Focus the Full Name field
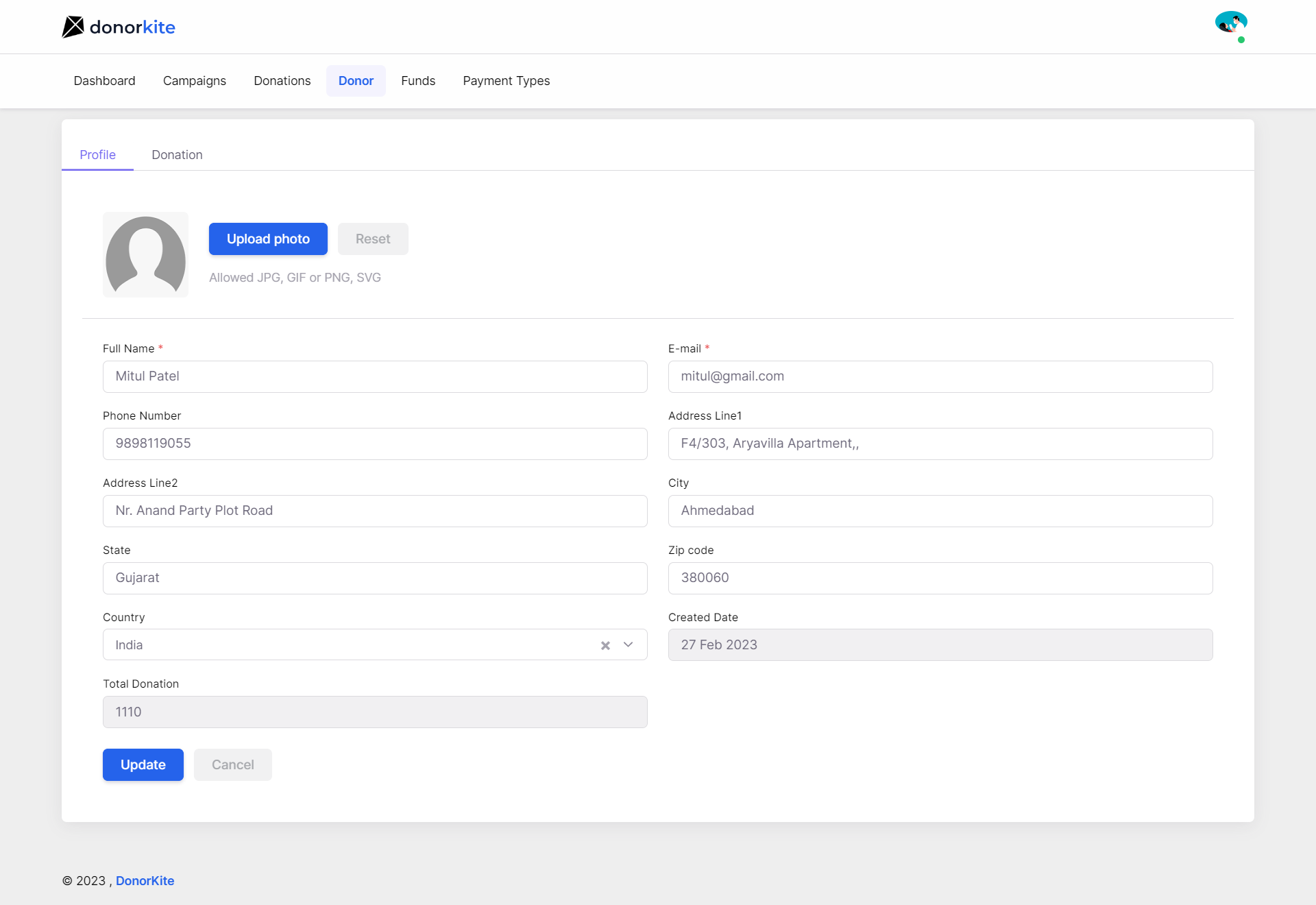Viewport: 1316px width, 905px height. (375, 376)
